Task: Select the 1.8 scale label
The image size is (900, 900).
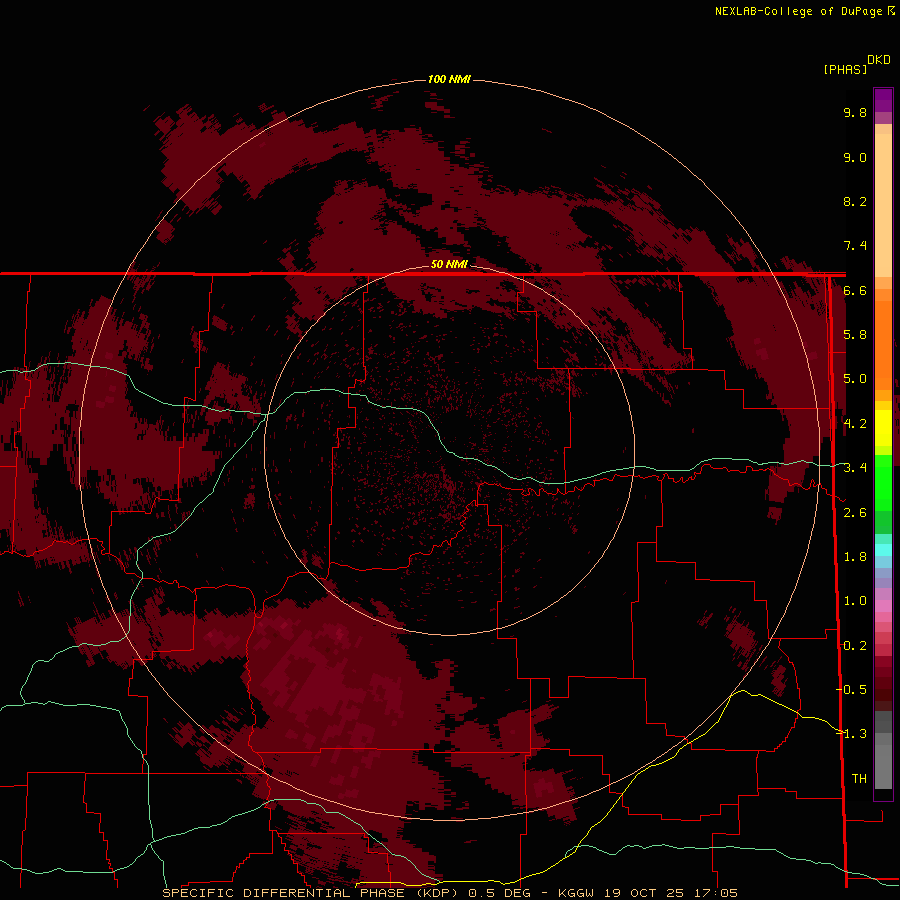Action: click(x=855, y=557)
